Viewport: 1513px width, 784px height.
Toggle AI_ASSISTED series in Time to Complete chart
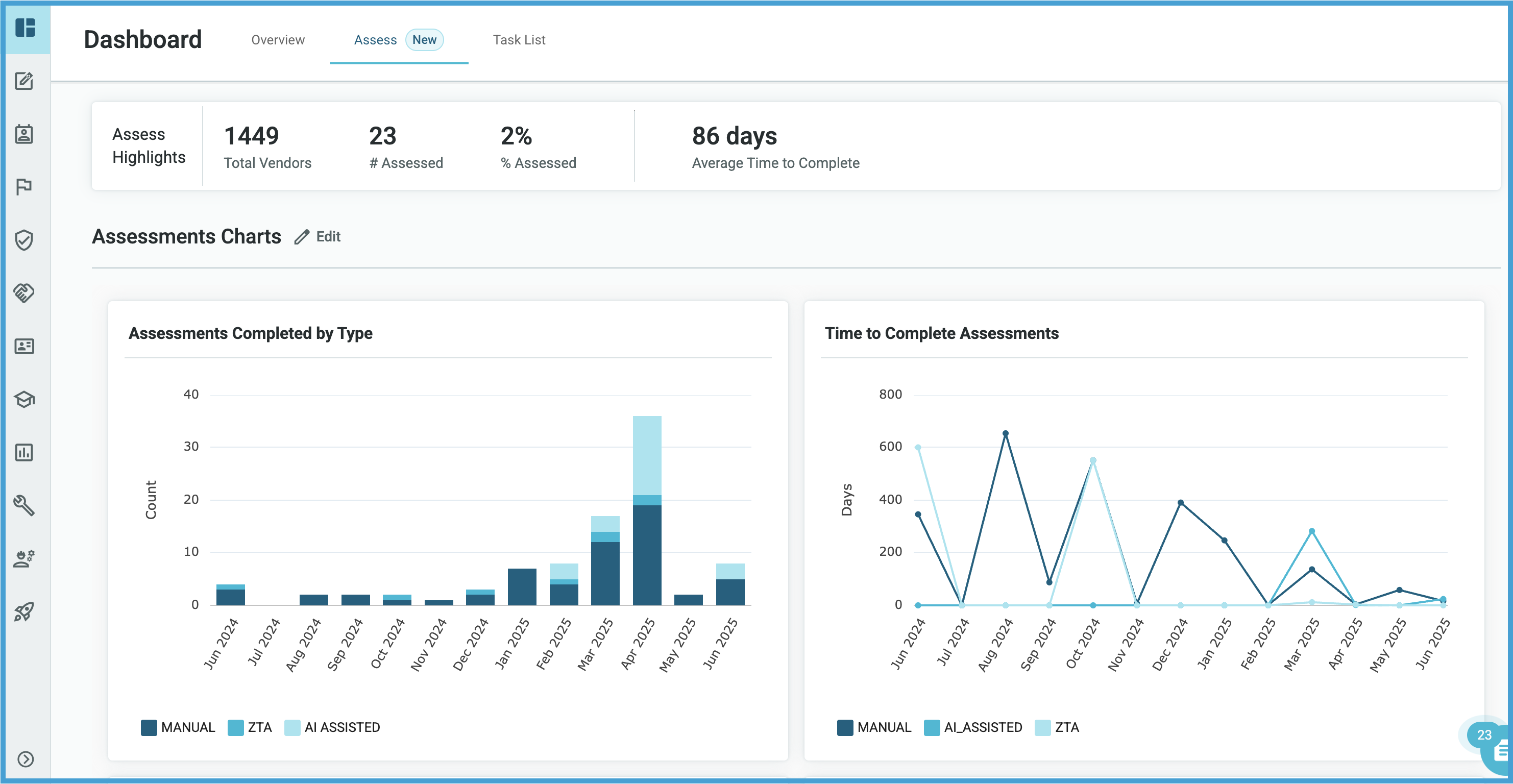973,727
